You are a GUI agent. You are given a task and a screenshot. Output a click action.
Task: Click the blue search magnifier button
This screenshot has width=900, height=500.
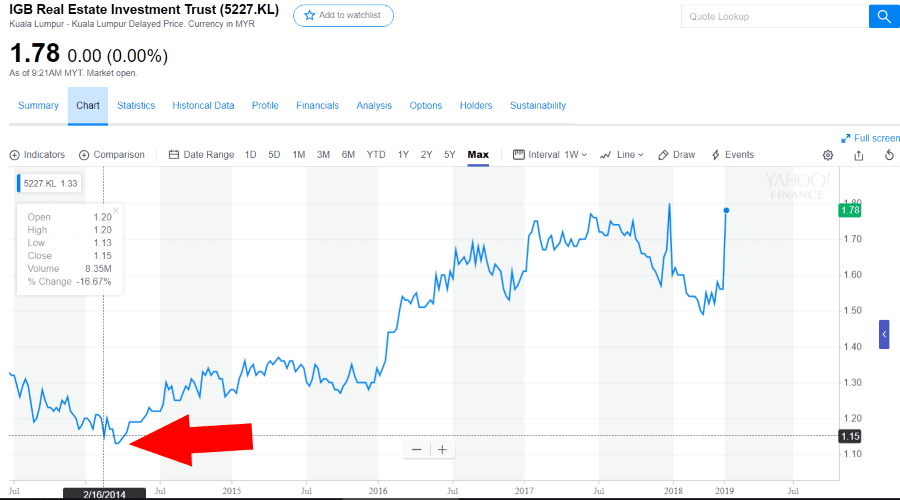(x=884, y=16)
